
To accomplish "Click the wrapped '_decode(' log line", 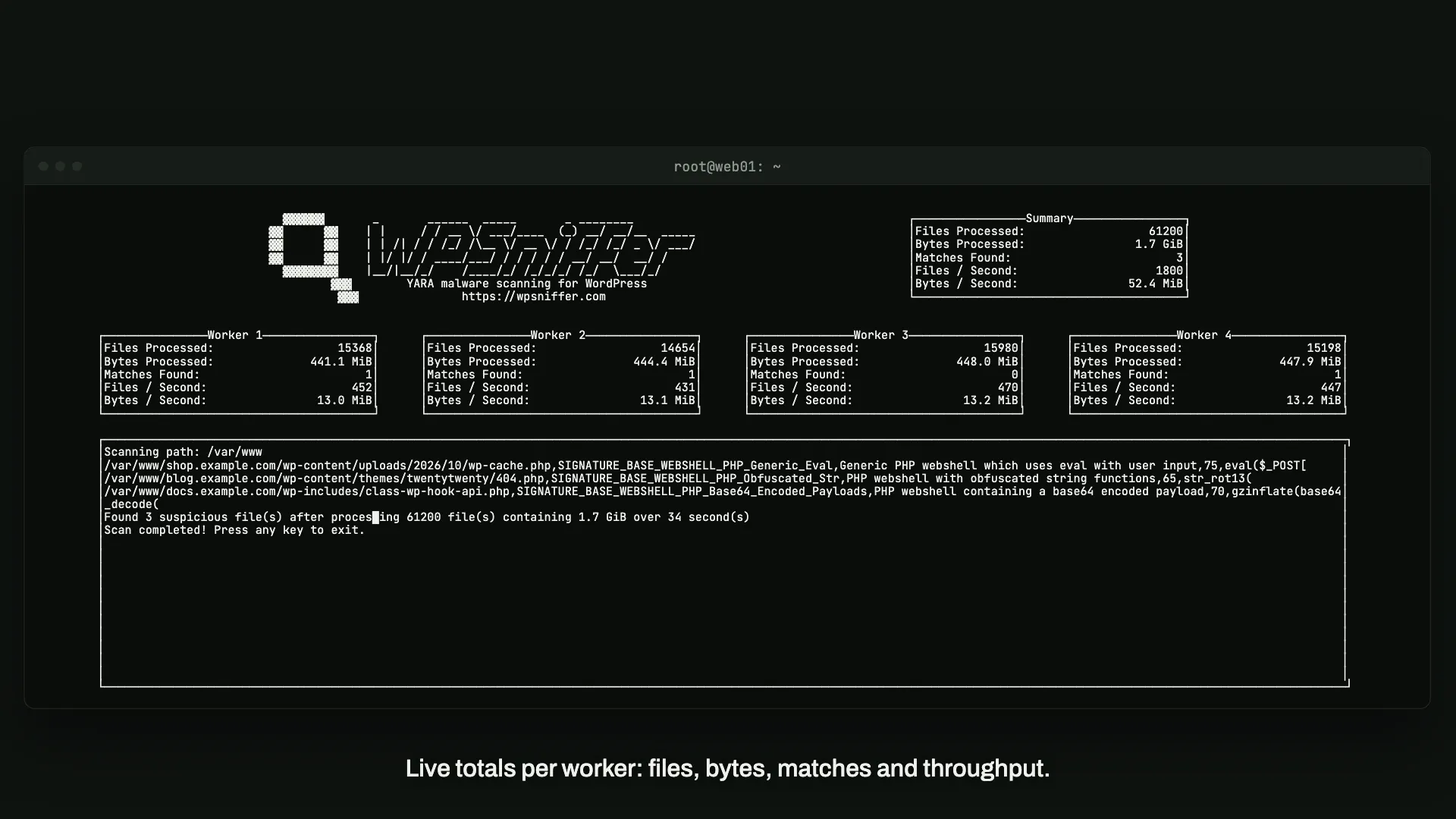I will pyautogui.click(x=132, y=504).
